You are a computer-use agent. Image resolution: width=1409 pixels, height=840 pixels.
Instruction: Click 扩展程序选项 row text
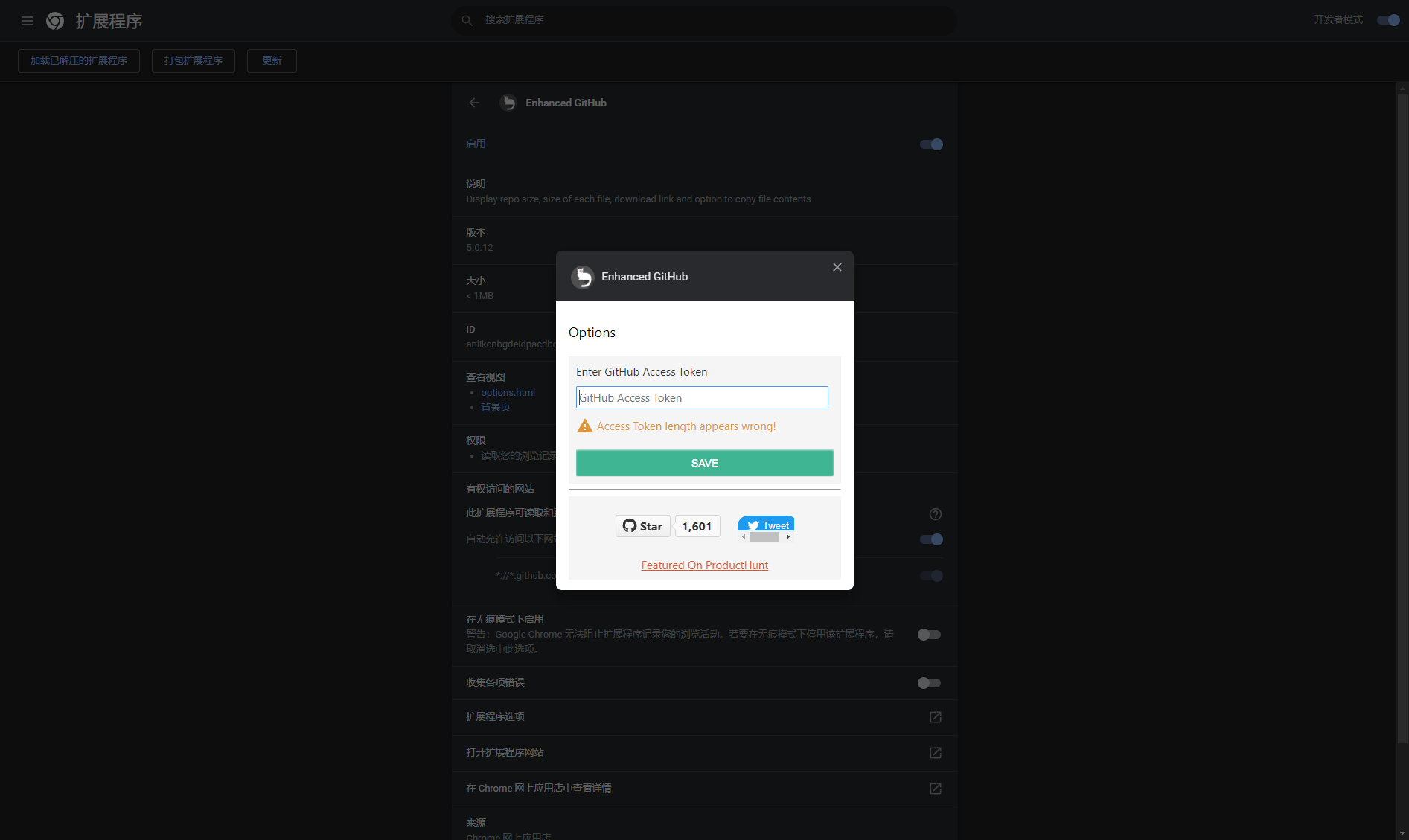point(495,716)
